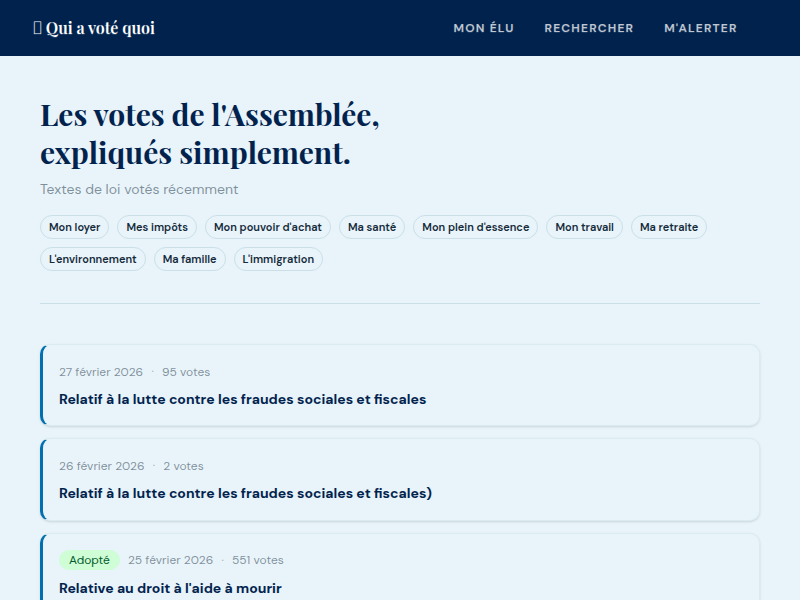Image resolution: width=800 pixels, height=600 pixels.
Task: Click the green "Adopté" status badge
Action: pos(90,560)
